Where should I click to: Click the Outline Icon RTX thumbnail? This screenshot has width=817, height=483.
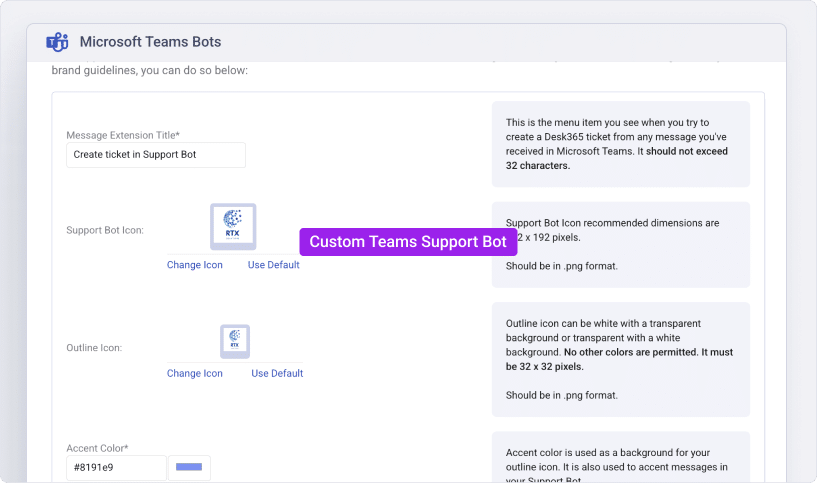pos(235,341)
